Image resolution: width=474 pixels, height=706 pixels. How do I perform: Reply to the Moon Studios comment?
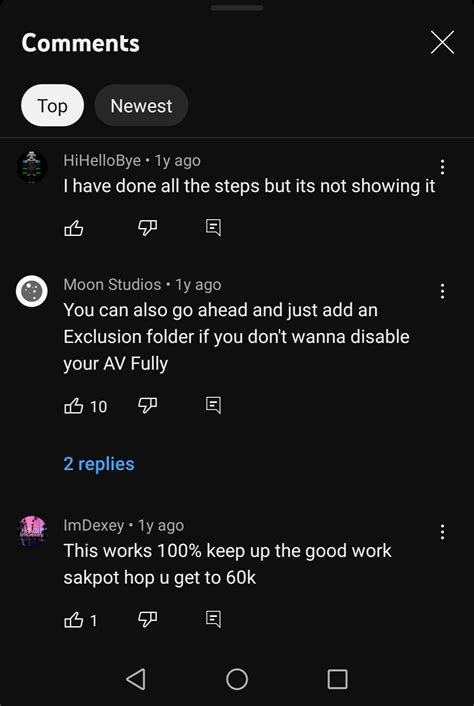pos(213,405)
